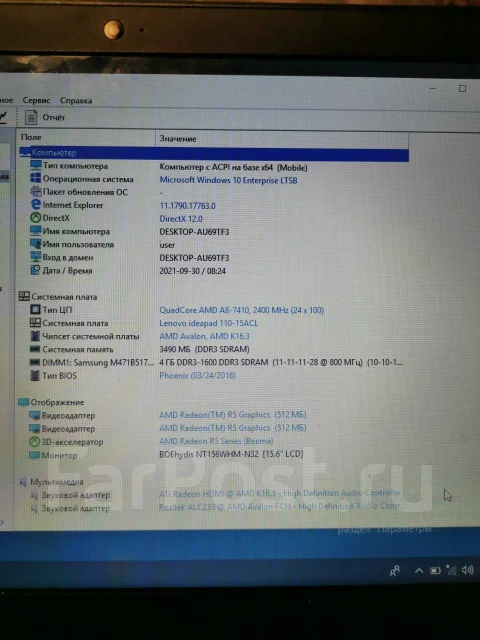480x640 pixels.
Task: Click the Монитор row icon
Action: coord(34,455)
